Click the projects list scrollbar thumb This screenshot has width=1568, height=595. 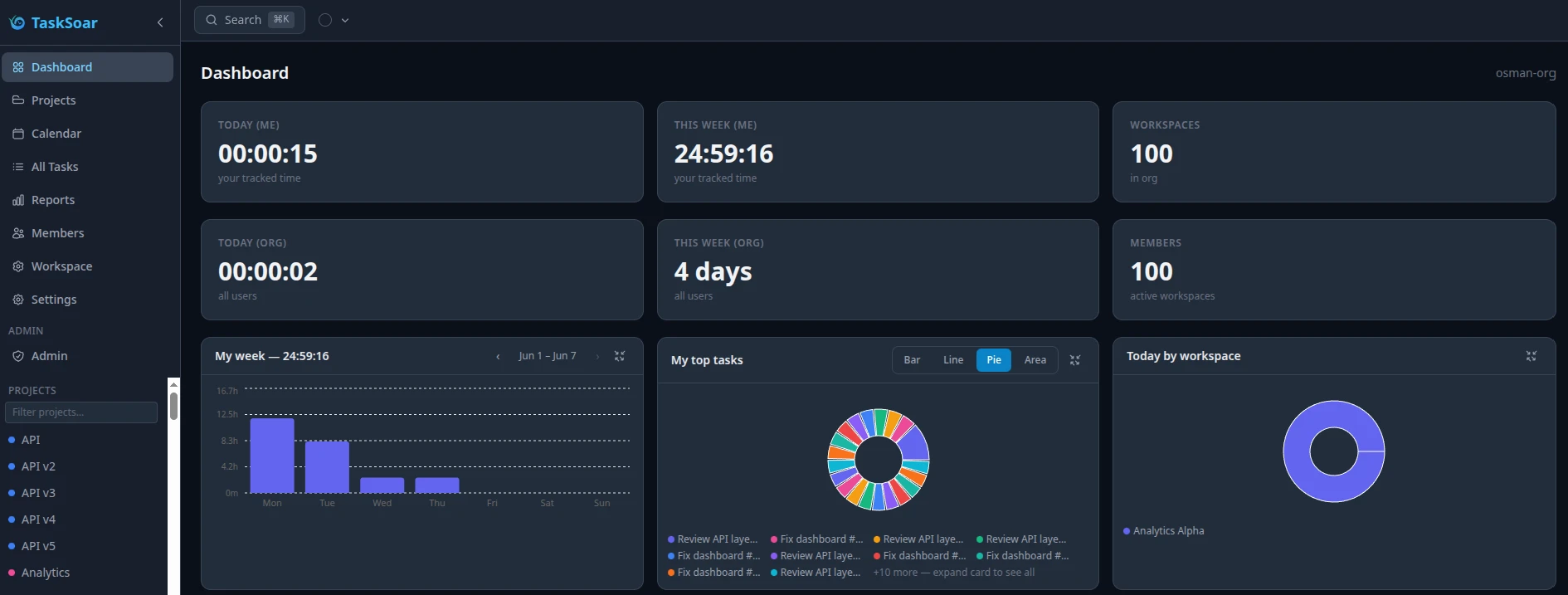[173, 407]
